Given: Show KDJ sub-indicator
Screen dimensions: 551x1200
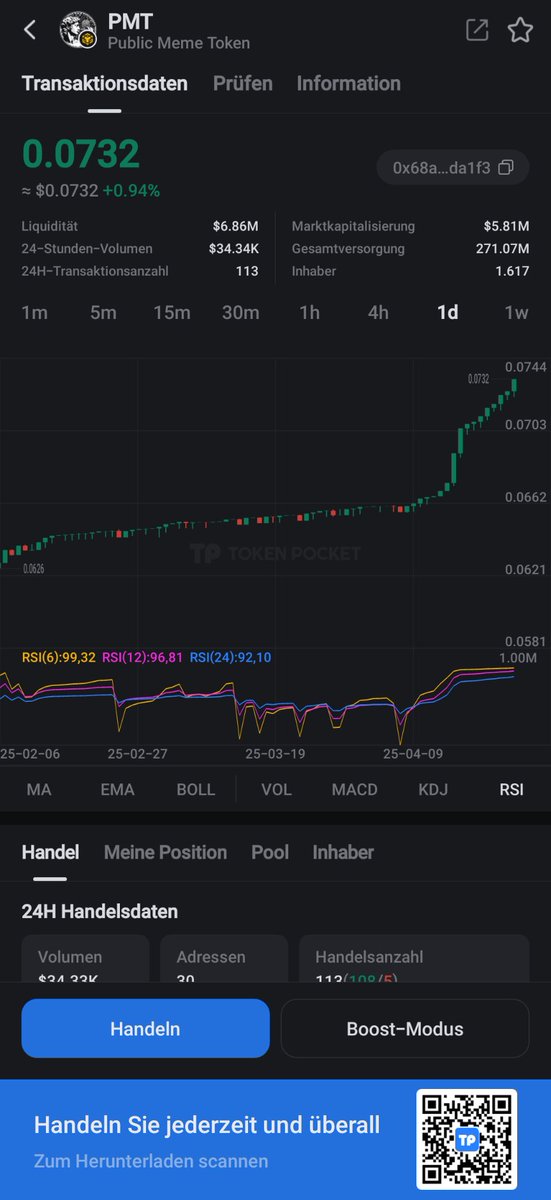Looking at the screenshot, I should point(433,789).
